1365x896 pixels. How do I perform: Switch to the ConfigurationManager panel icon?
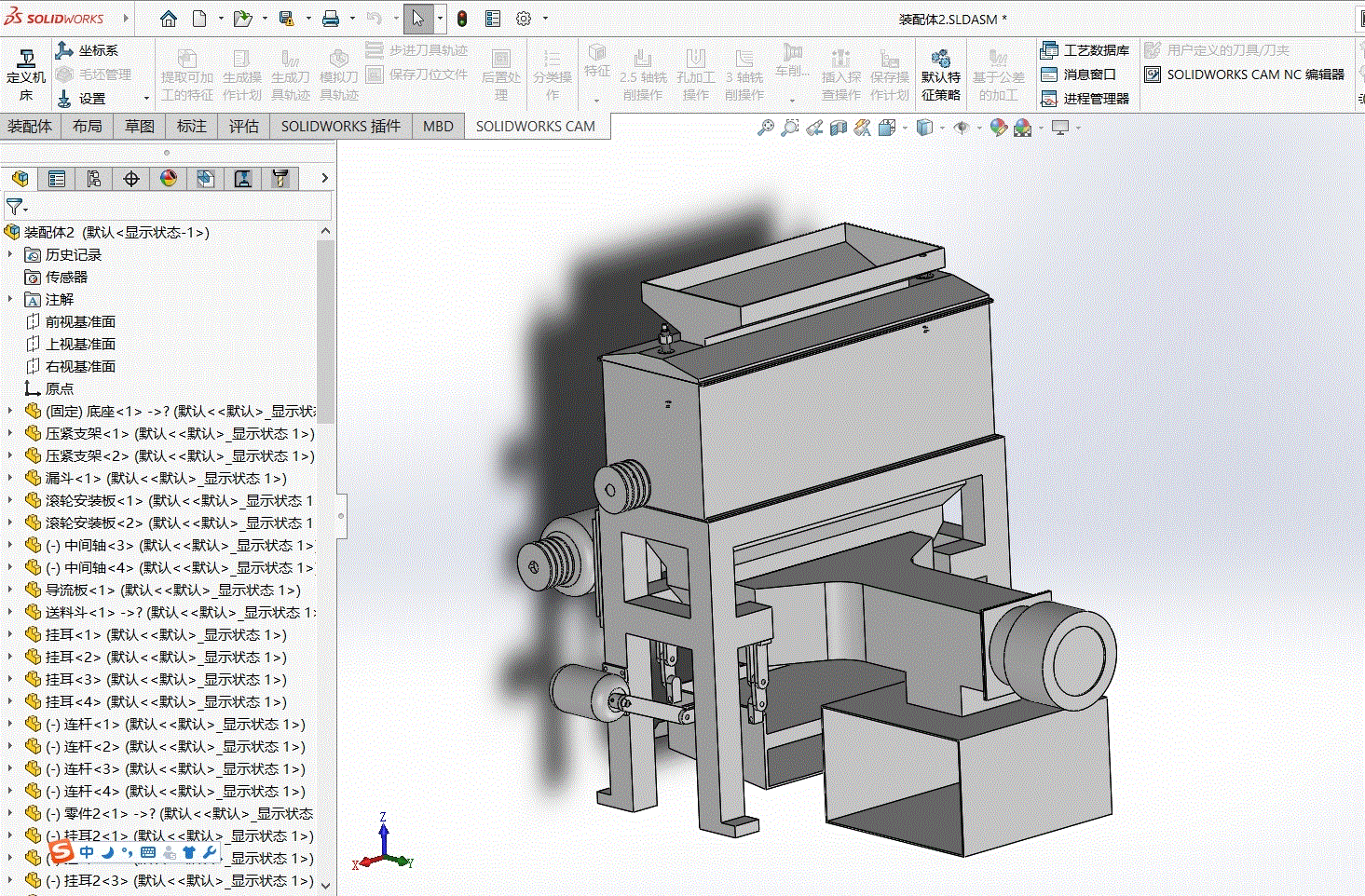[94, 178]
